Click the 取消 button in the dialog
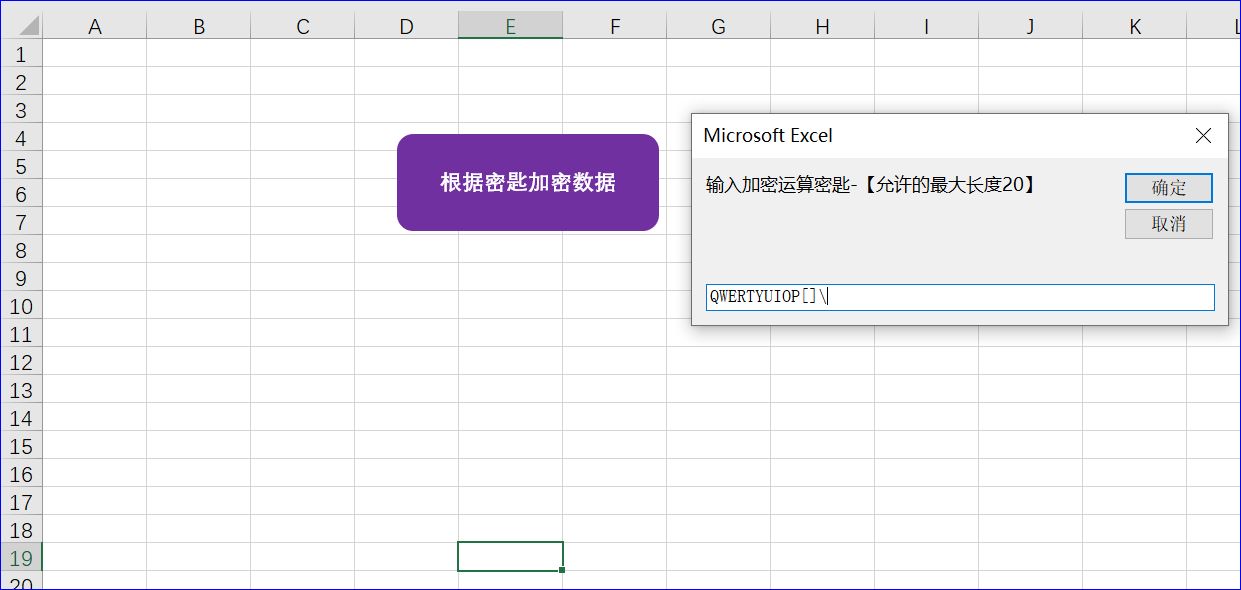 click(1168, 224)
